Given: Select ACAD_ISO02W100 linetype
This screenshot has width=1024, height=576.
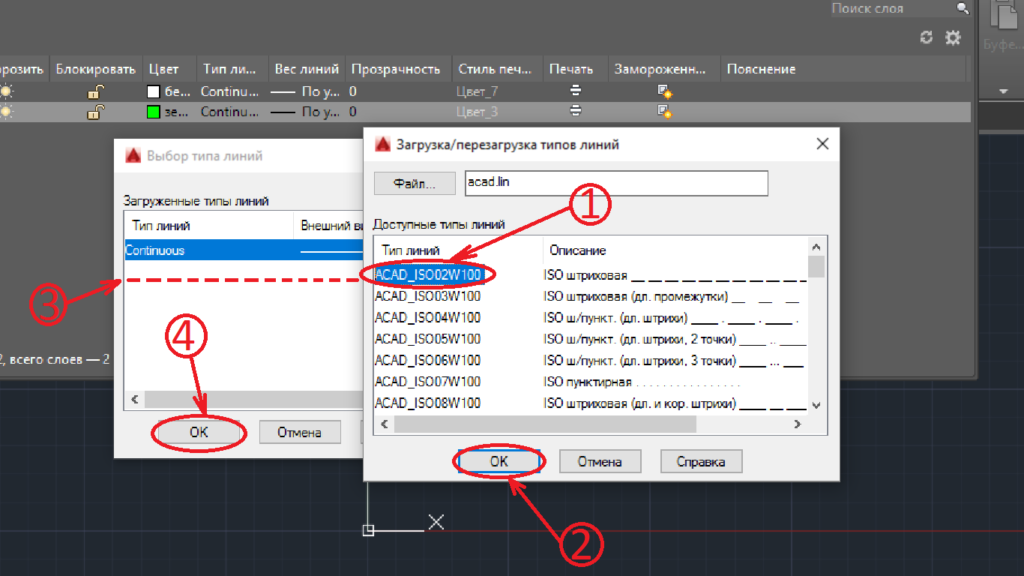Looking at the screenshot, I should (x=428, y=274).
